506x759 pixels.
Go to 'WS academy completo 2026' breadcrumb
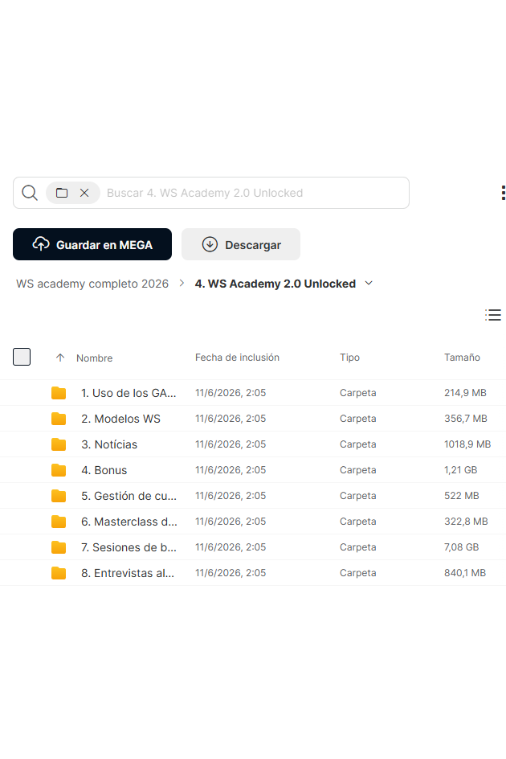(92, 284)
